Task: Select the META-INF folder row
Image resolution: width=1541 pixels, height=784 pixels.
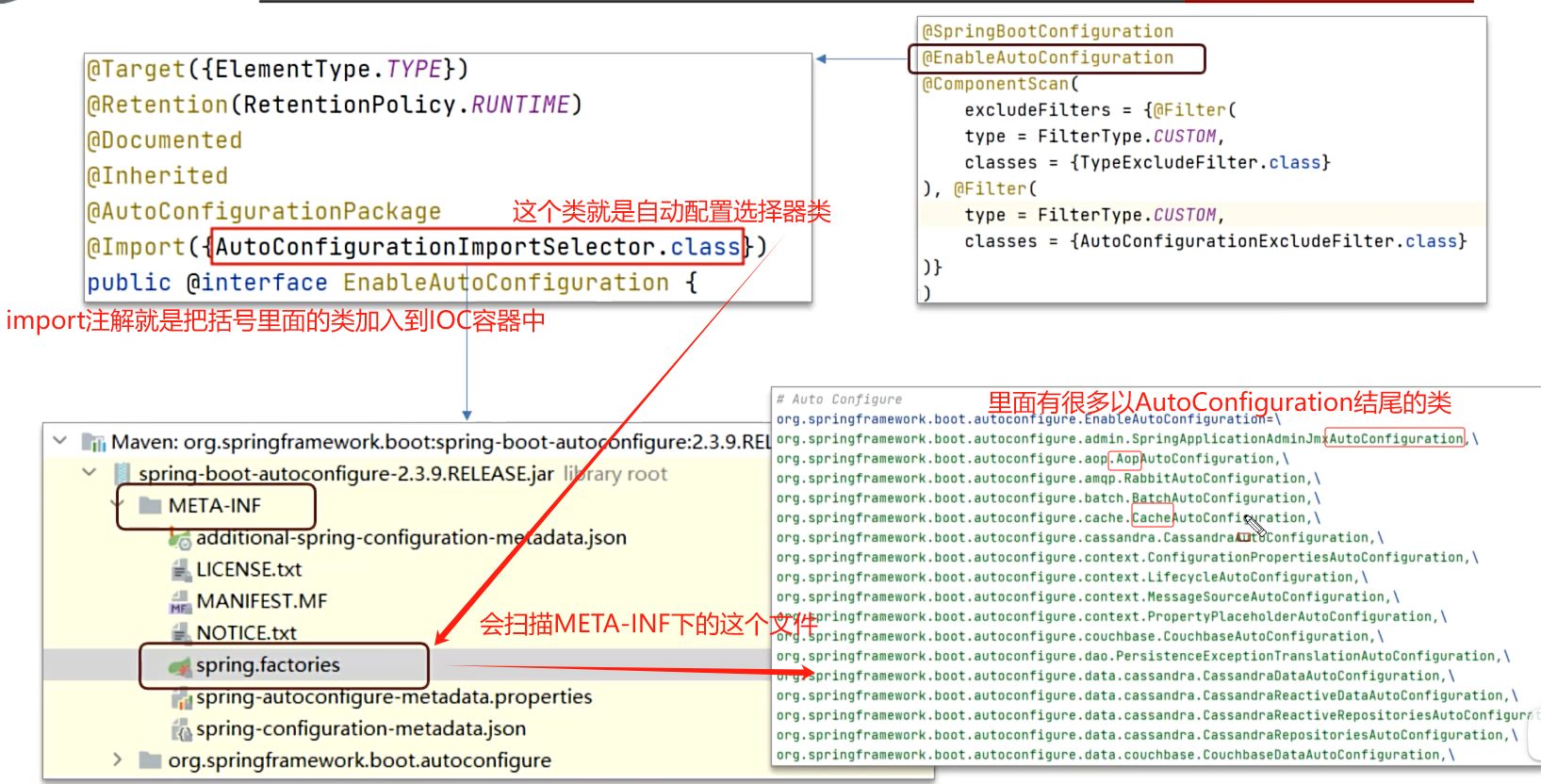Action: coord(215,505)
